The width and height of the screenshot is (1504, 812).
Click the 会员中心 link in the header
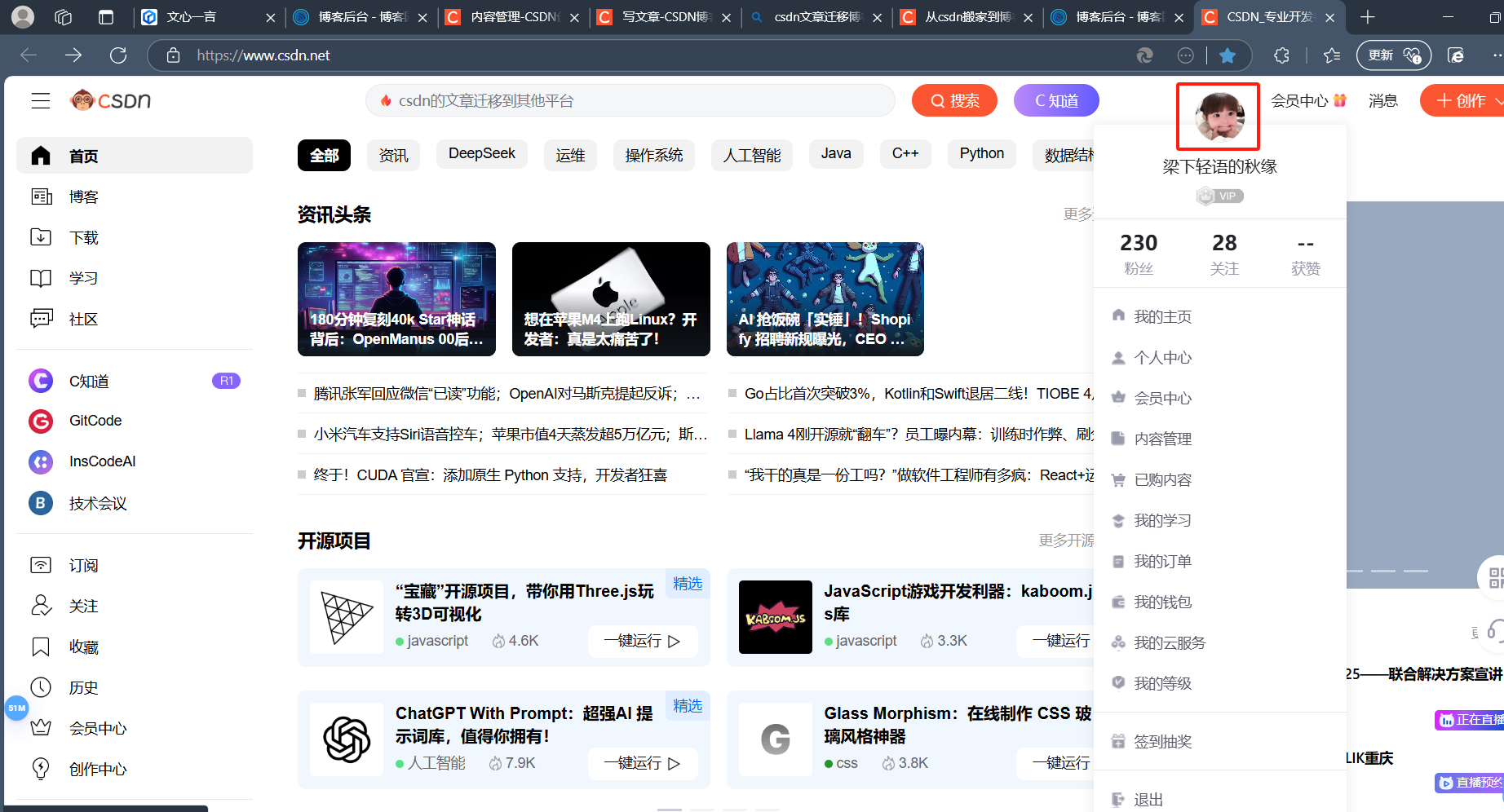tap(1308, 100)
